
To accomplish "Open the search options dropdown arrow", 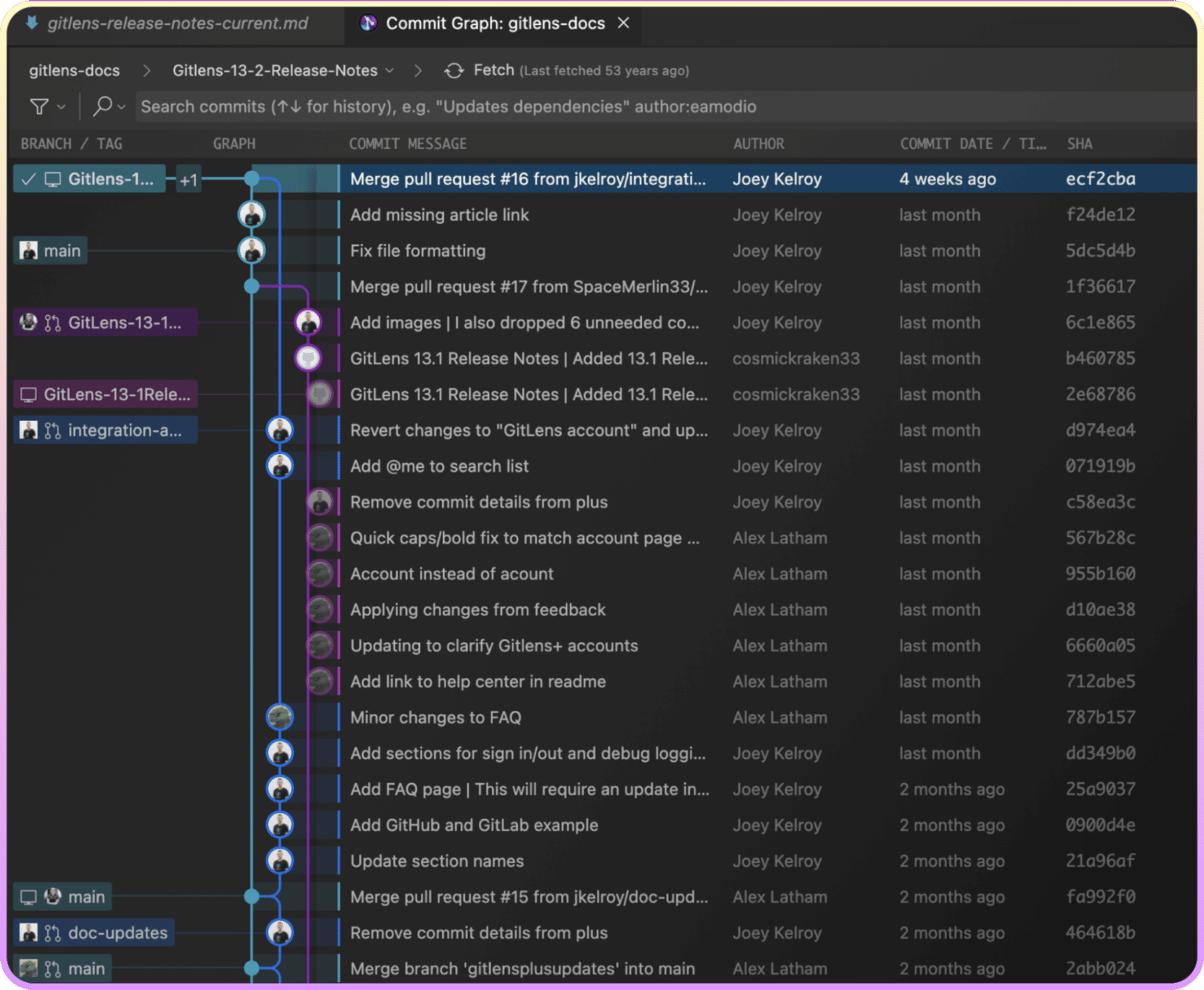I will [121, 107].
